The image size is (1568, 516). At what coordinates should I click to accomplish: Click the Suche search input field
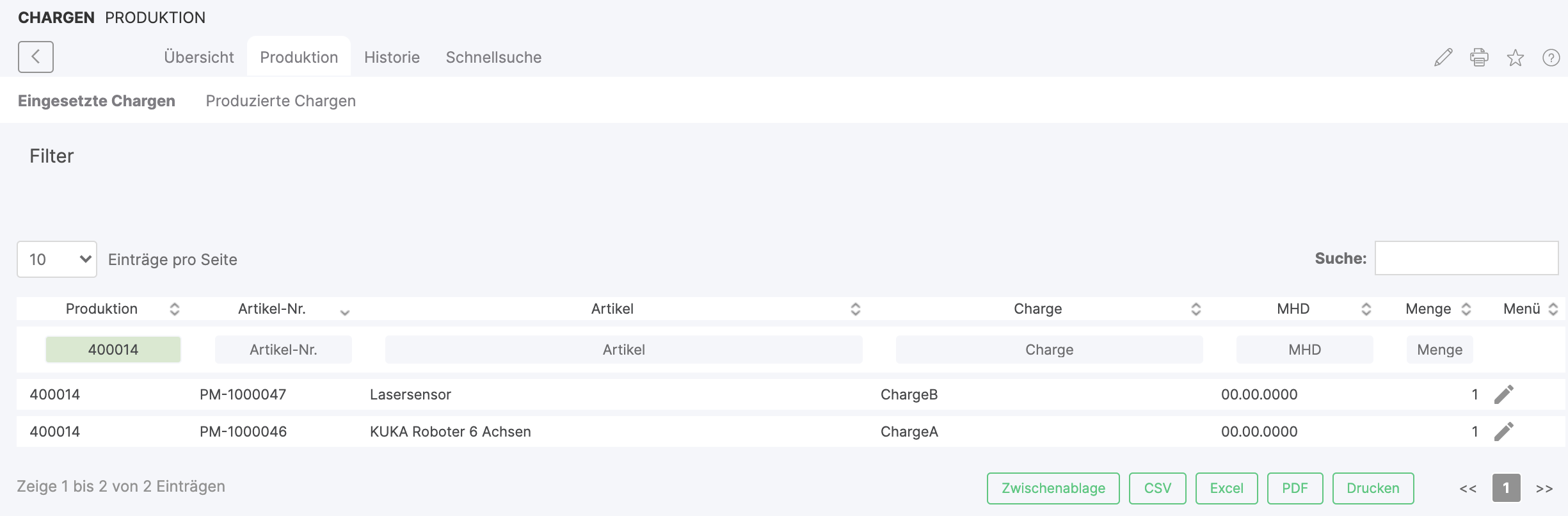(1466, 258)
